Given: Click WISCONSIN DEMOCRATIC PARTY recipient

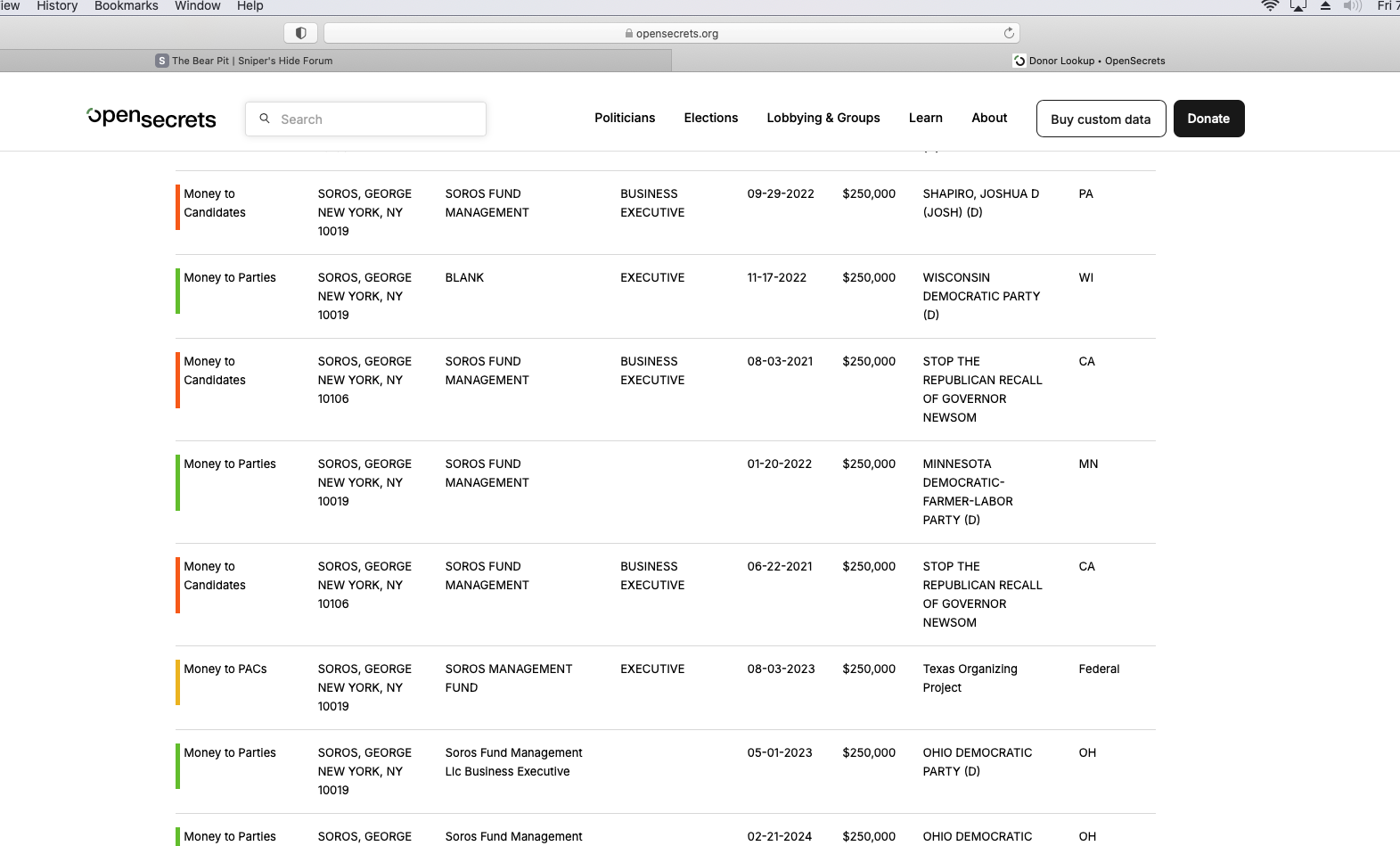Looking at the screenshot, I should coord(981,296).
